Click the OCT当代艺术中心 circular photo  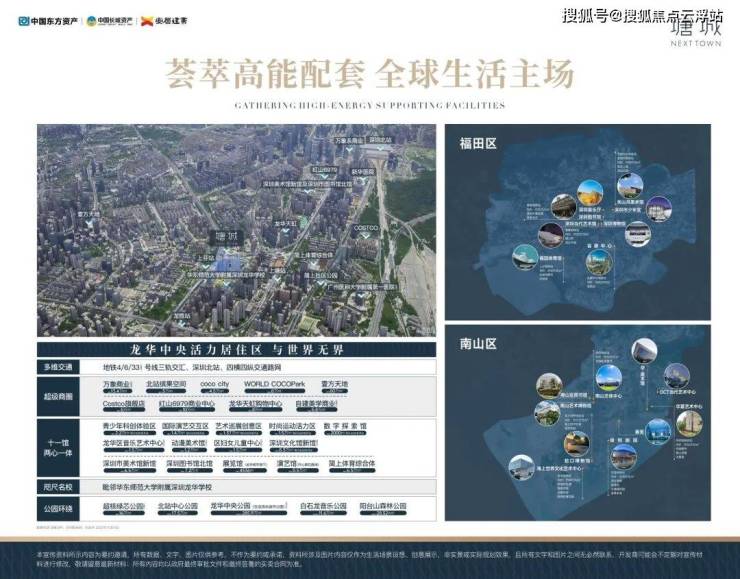coord(677,376)
